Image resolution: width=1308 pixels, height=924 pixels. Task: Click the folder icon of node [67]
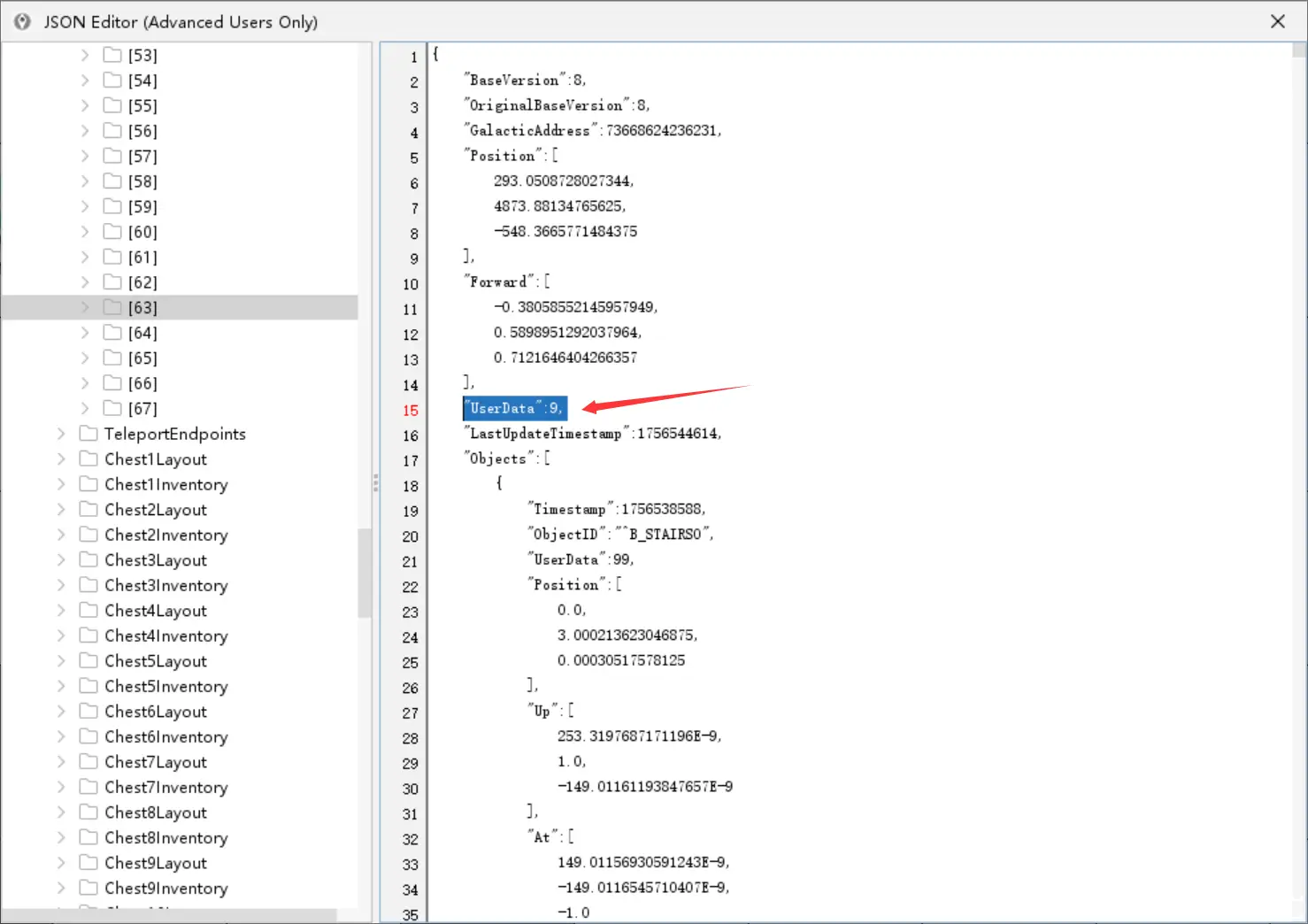point(112,408)
